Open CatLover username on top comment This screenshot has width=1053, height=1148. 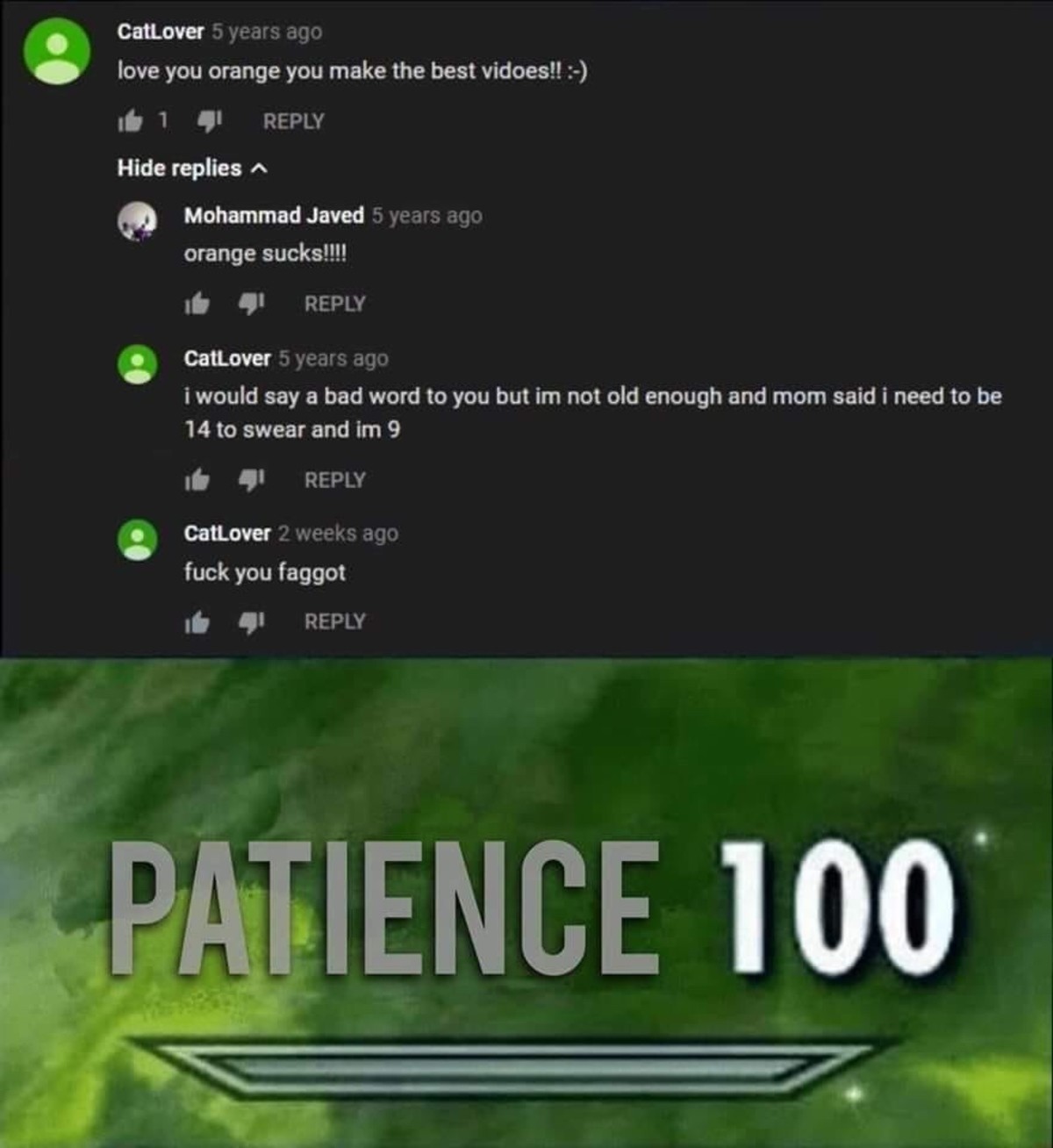pos(161,32)
